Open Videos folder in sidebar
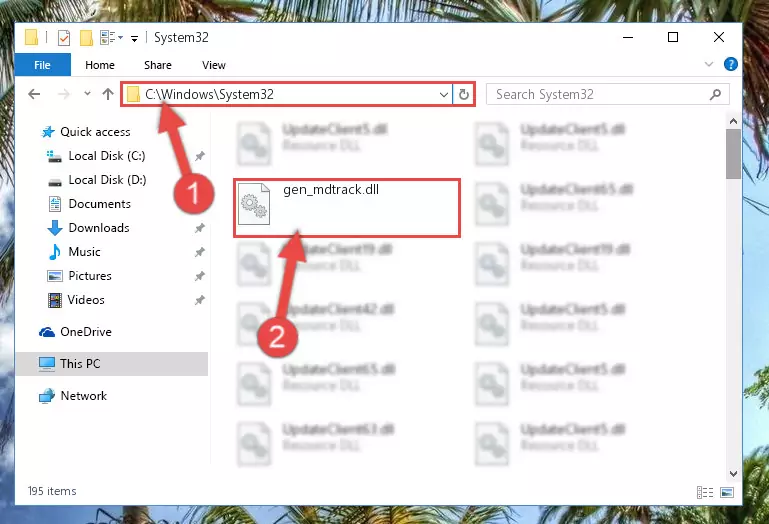This screenshot has height=524, width=769. click(x=86, y=299)
